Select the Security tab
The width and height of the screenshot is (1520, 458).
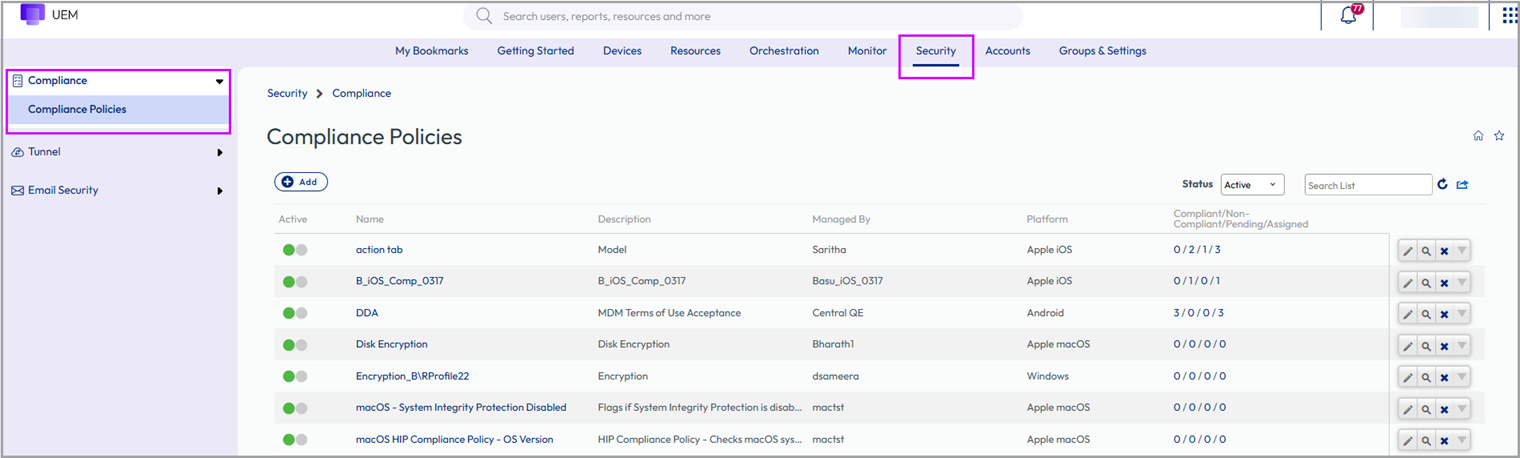coord(936,51)
